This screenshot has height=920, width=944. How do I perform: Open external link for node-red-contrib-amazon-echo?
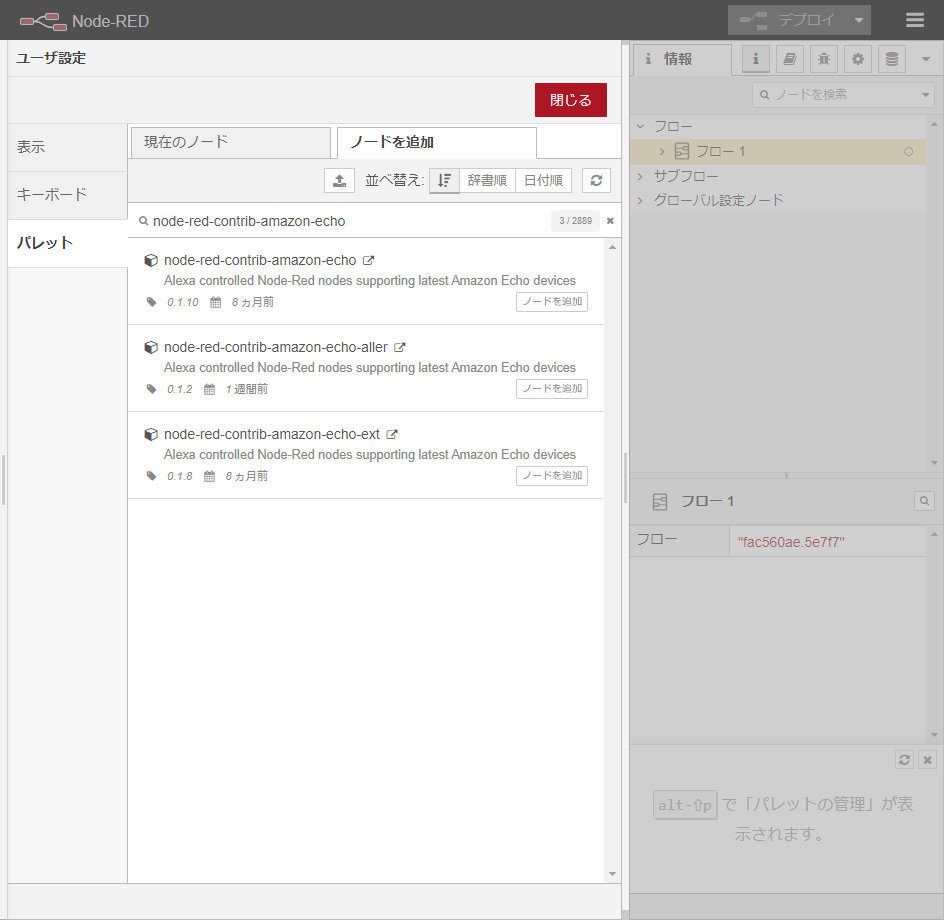click(368, 261)
